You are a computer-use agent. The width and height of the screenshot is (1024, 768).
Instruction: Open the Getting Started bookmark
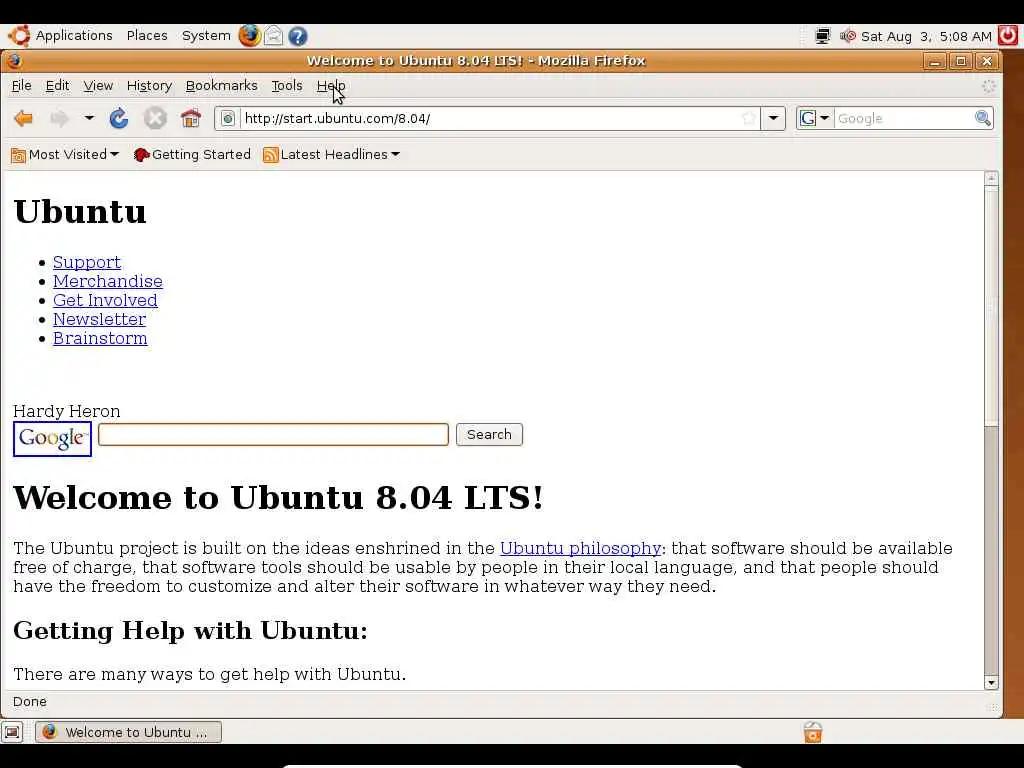click(192, 155)
